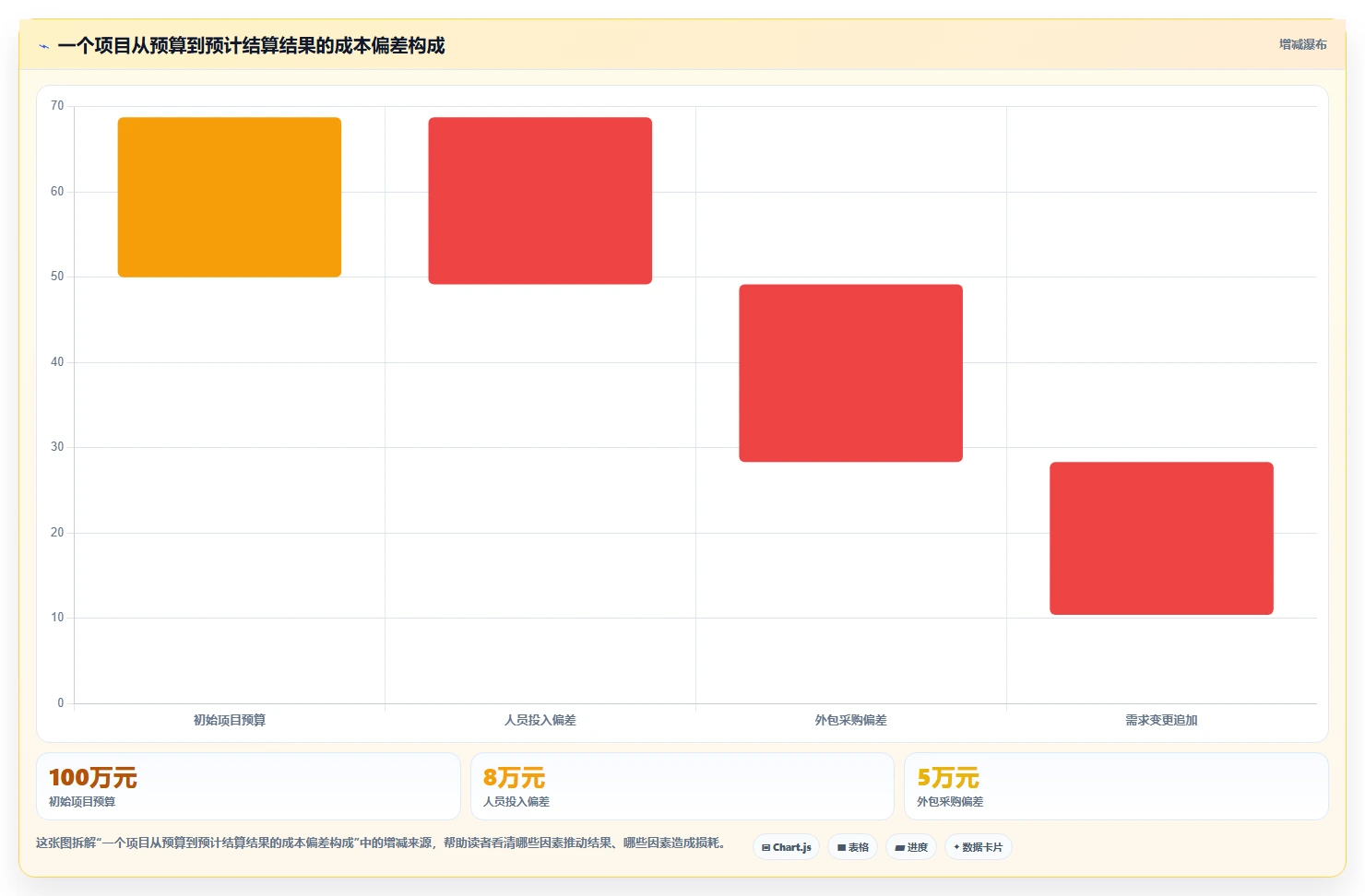Select the 进度 chip
This screenshot has height=896, width=1365.
point(911,847)
